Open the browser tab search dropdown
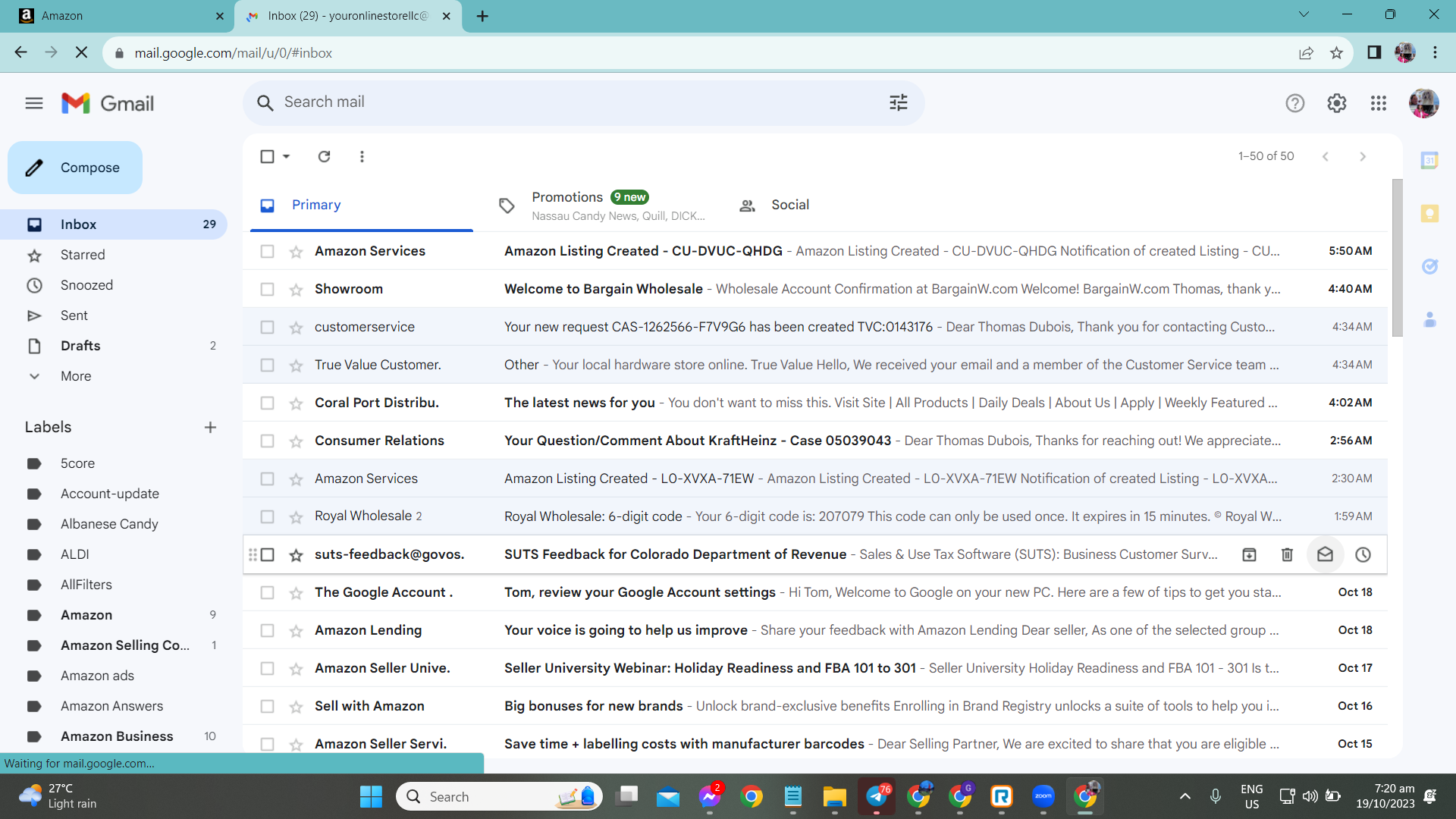1456x819 pixels. pyautogui.click(x=1304, y=15)
